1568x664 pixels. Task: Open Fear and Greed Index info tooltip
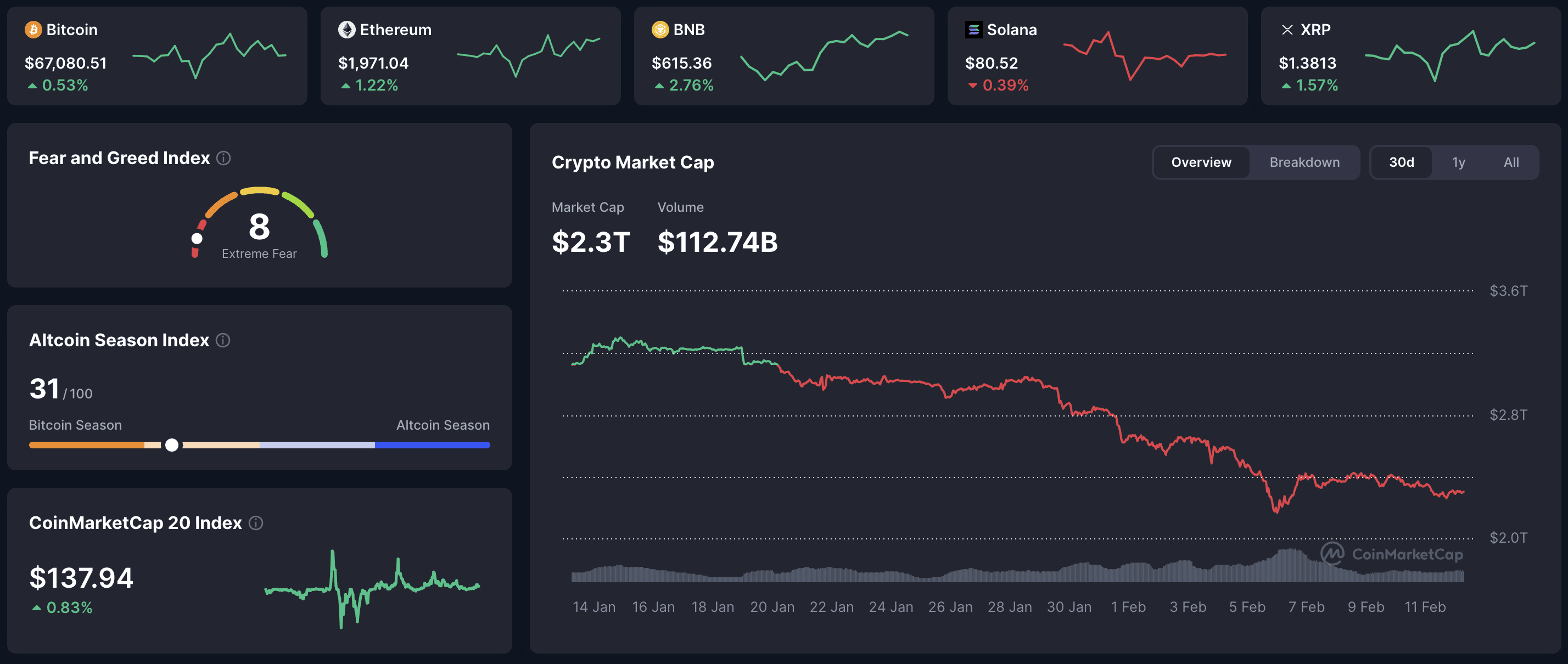tap(223, 158)
